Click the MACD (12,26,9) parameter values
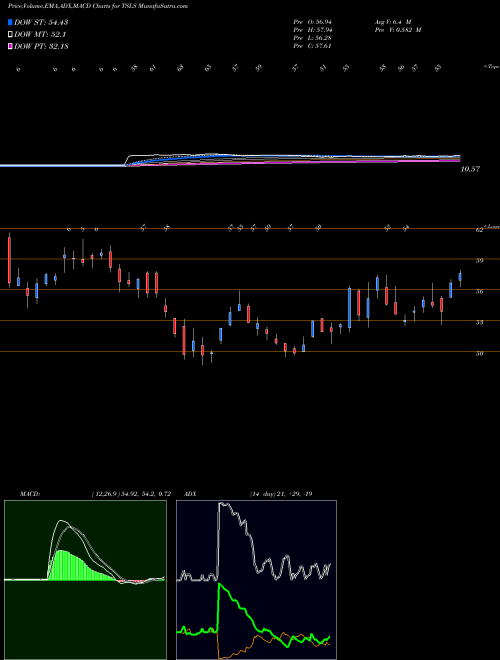This screenshot has height=660, width=500. tap(131, 494)
